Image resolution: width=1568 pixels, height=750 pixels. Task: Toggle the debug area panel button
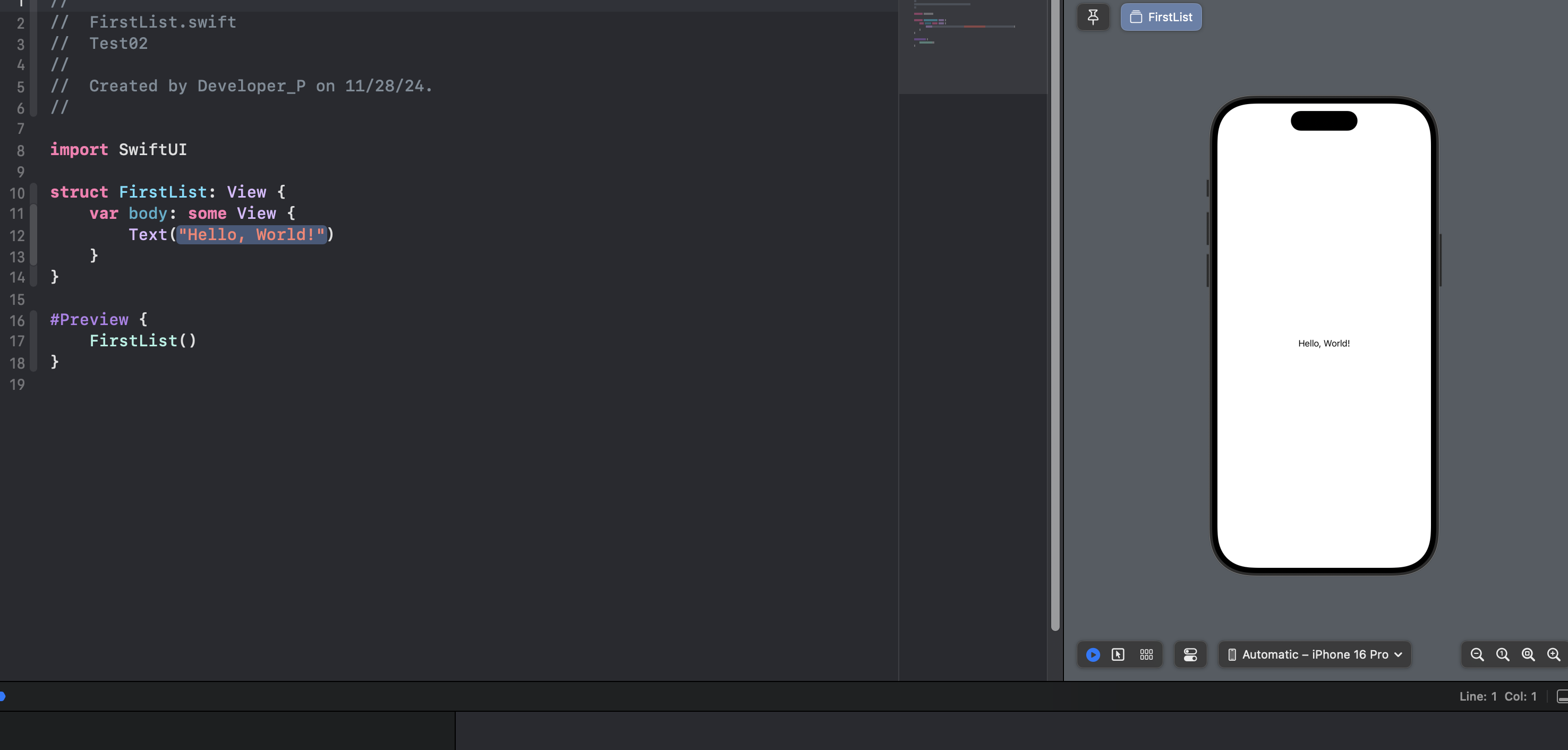(x=1562, y=696)
